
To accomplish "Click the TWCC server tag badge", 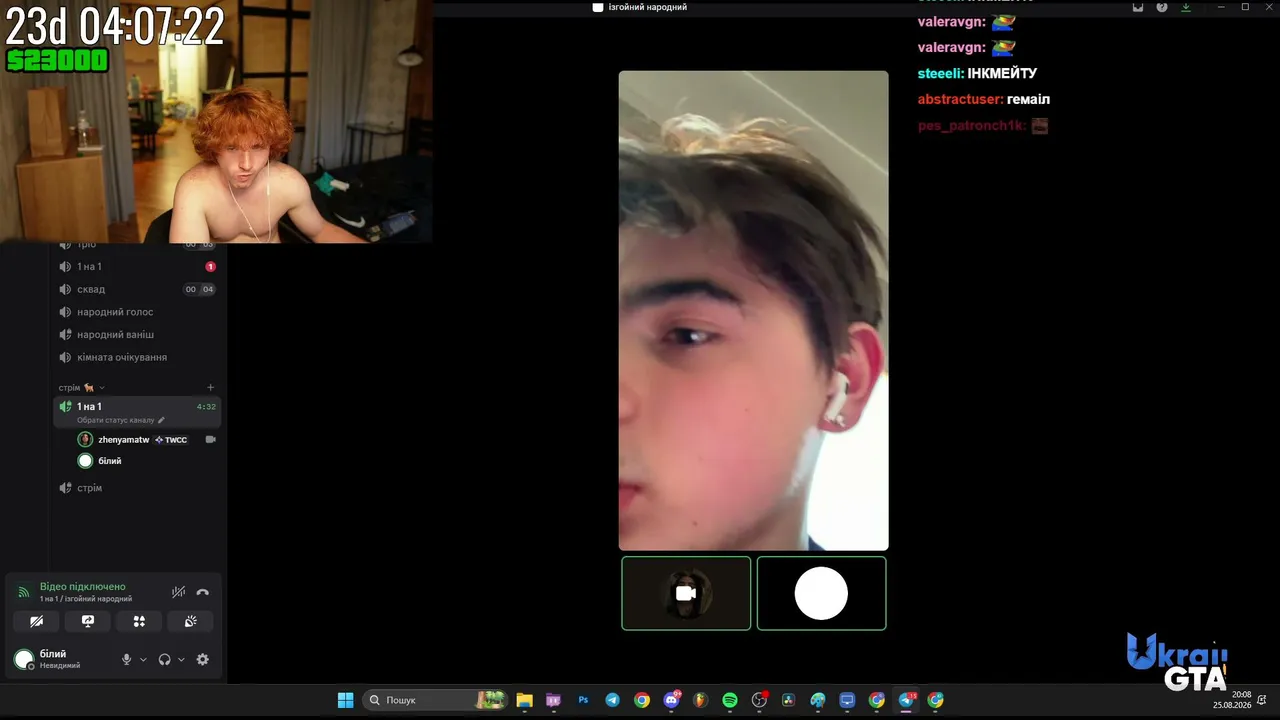I will click(171, 440).
